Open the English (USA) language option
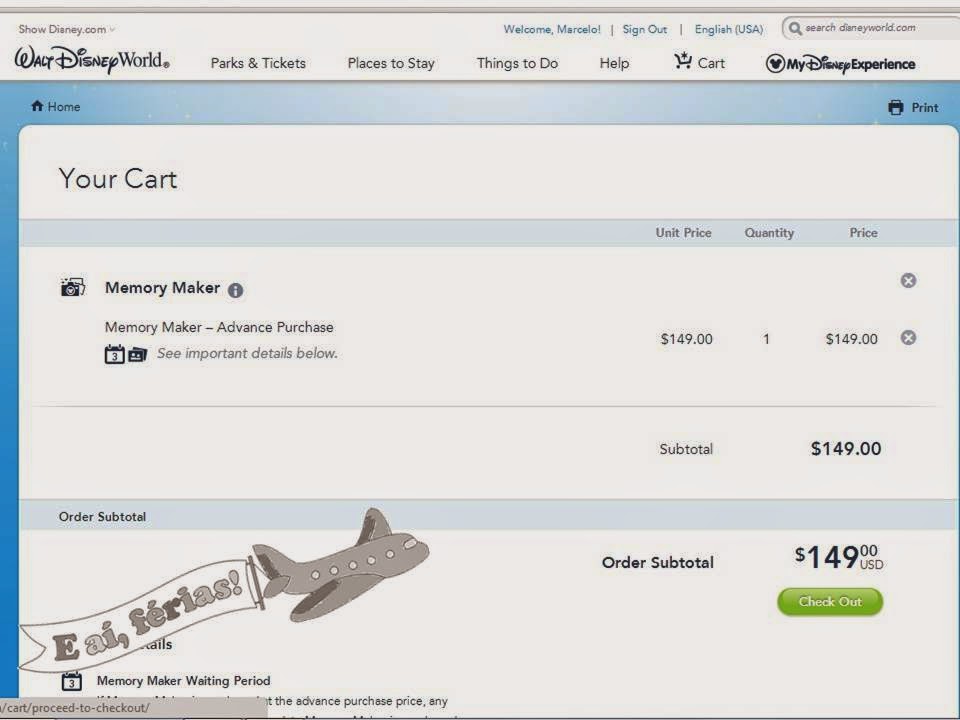The height and width of the screenshot is (720, 960). pyautogui.click(x=728, y=29)
